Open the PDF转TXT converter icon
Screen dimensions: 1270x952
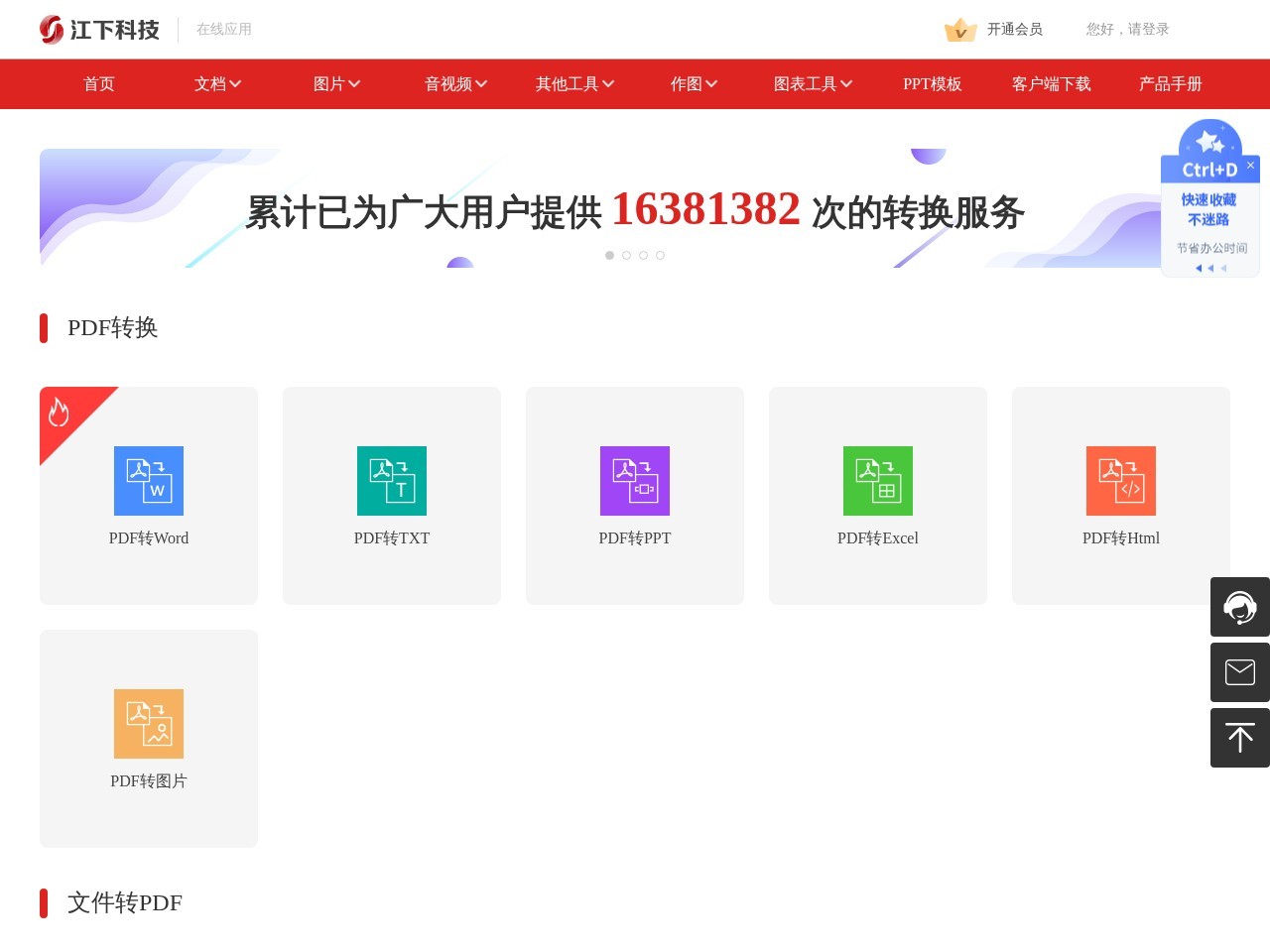[x=392, y=481]
